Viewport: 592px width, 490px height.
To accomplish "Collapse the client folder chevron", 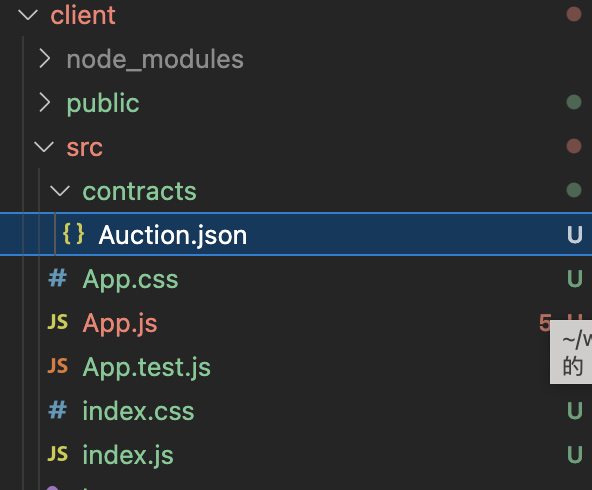I will pyautogui.click(x=28, y=15).
